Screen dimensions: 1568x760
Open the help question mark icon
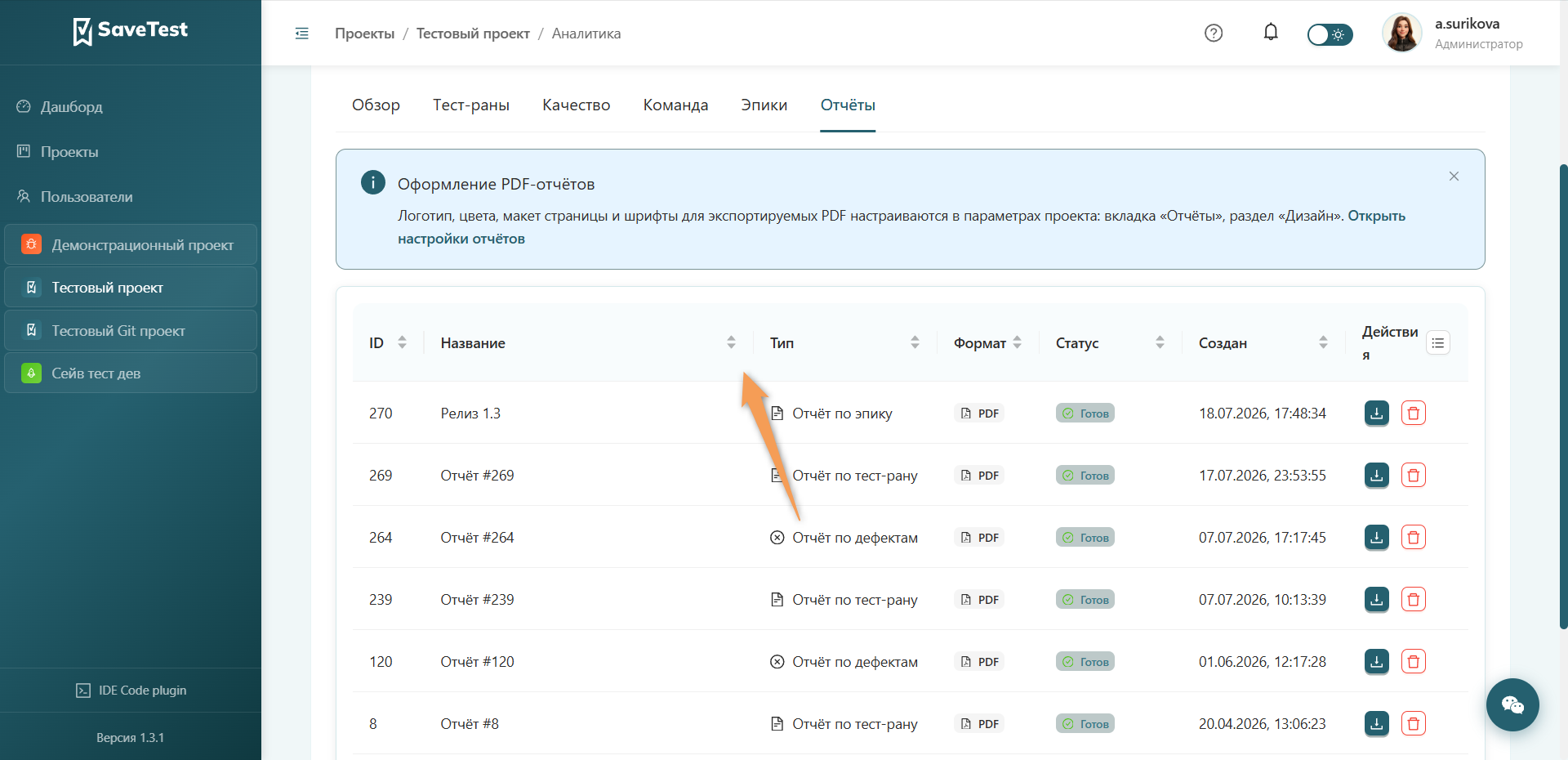[x=1214, y=33]
